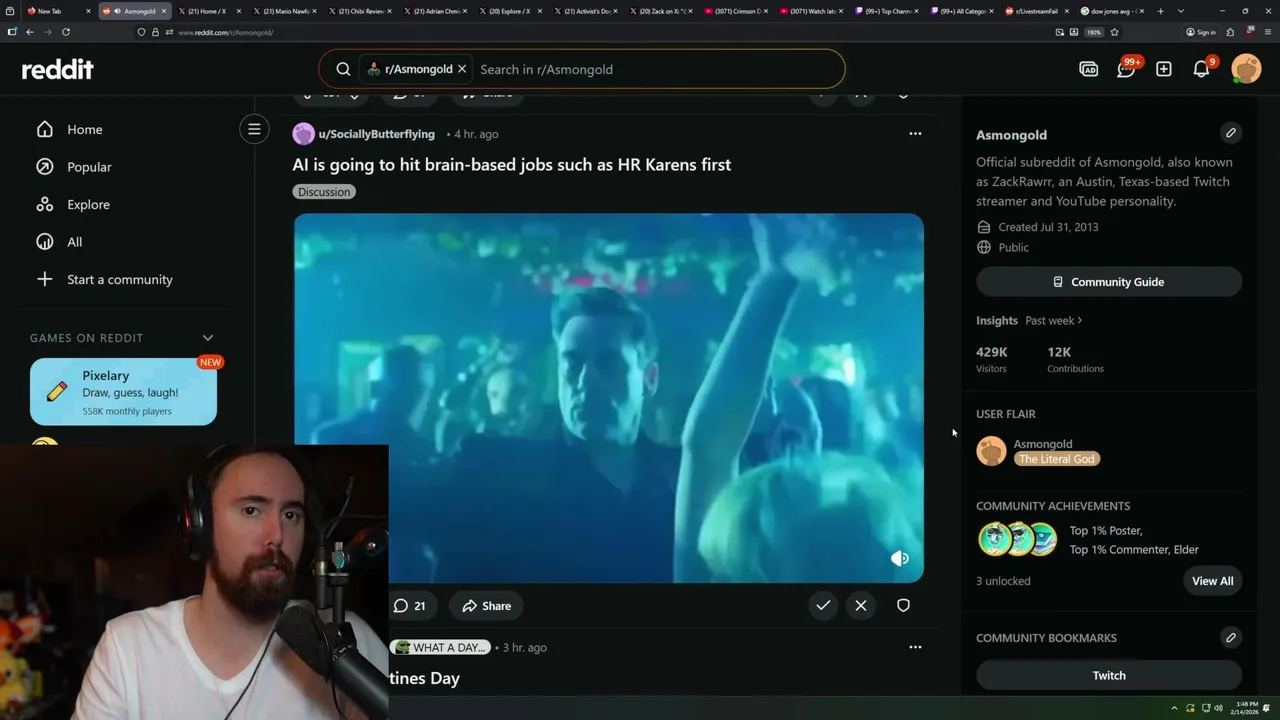Image resolution: width=1280 pixels, height=720 pixels.
Task: Expand the Insights Past week link
Action: 1054,320
